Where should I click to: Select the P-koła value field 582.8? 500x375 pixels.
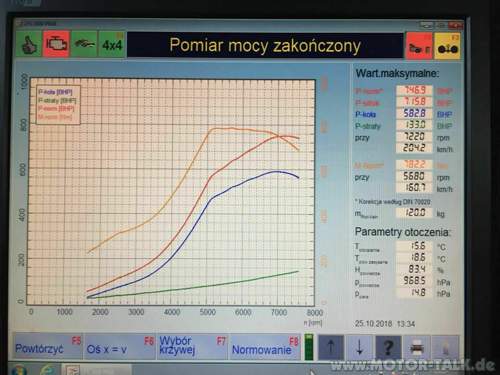[x=414, y=113]
